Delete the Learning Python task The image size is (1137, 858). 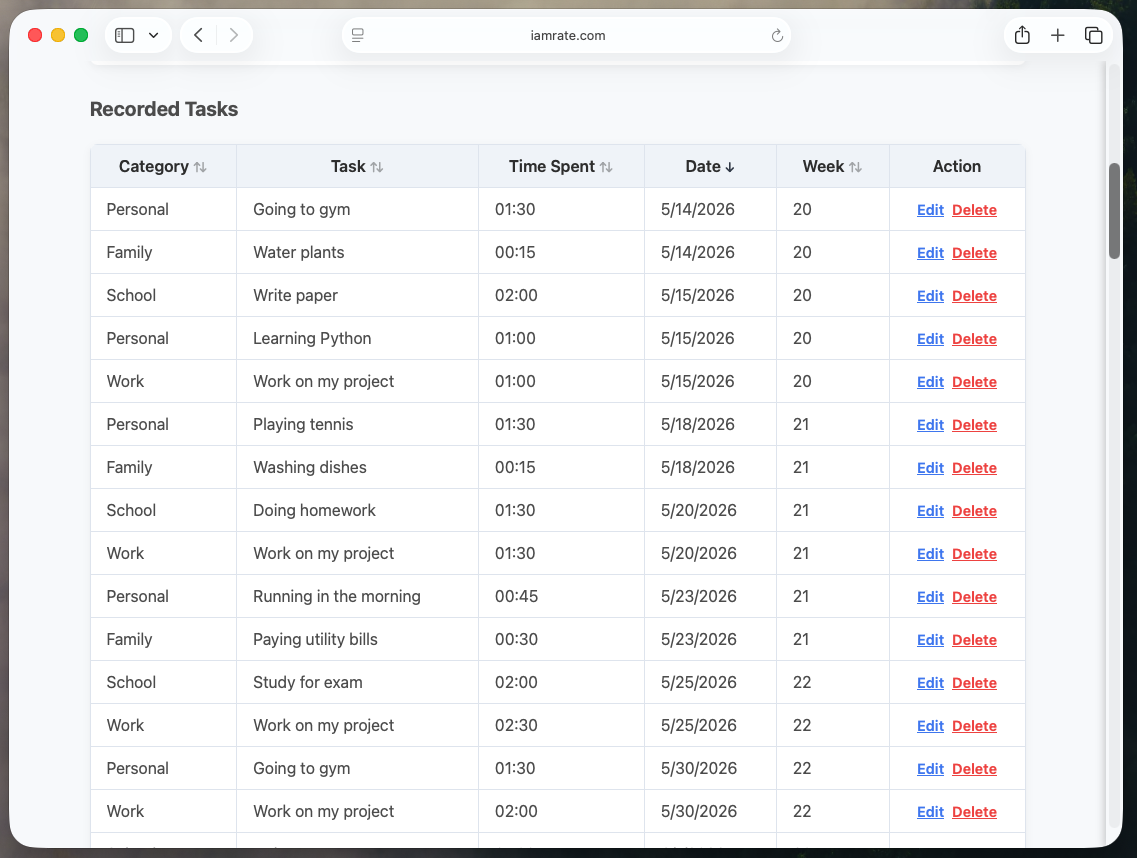click(x=974, y=339)
